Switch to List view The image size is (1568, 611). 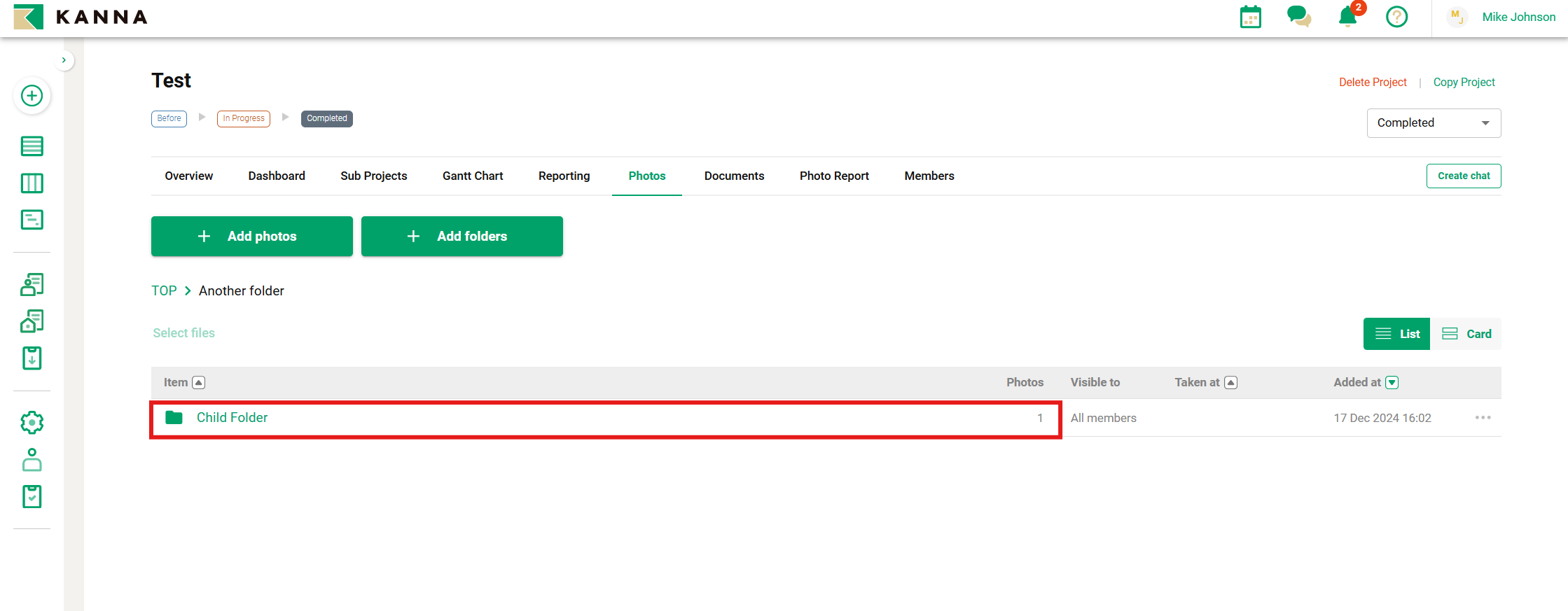(x=1396, y=334)
